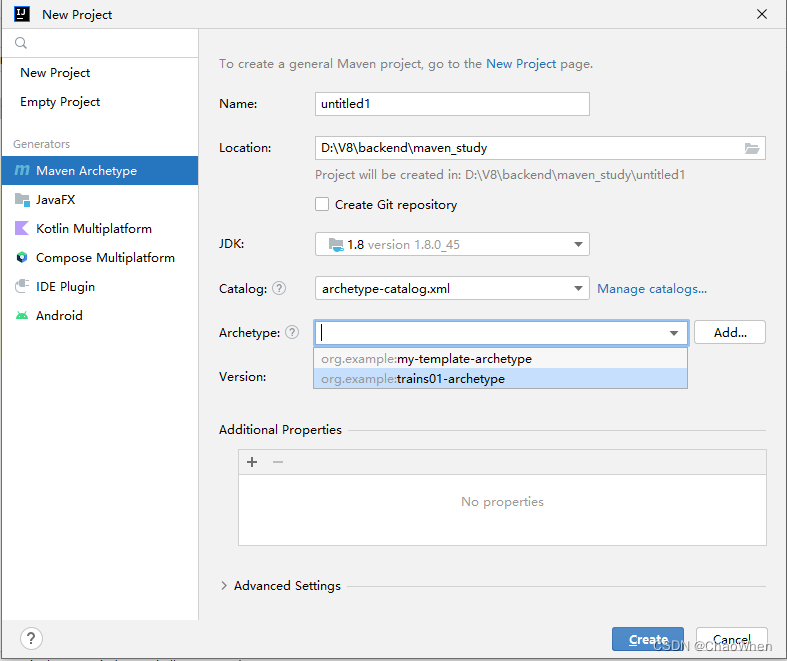Click the Additional Properties heading
The image size is (787, 661).
tap(280, 430)
